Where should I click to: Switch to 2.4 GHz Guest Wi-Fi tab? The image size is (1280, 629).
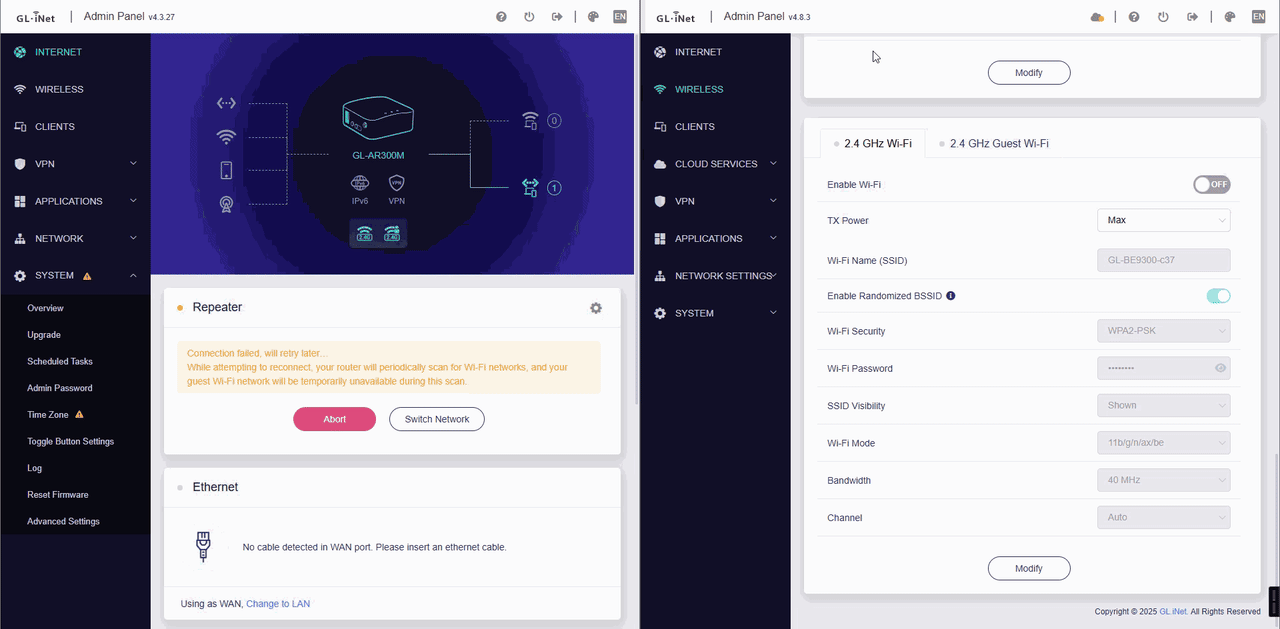(998, 144)
